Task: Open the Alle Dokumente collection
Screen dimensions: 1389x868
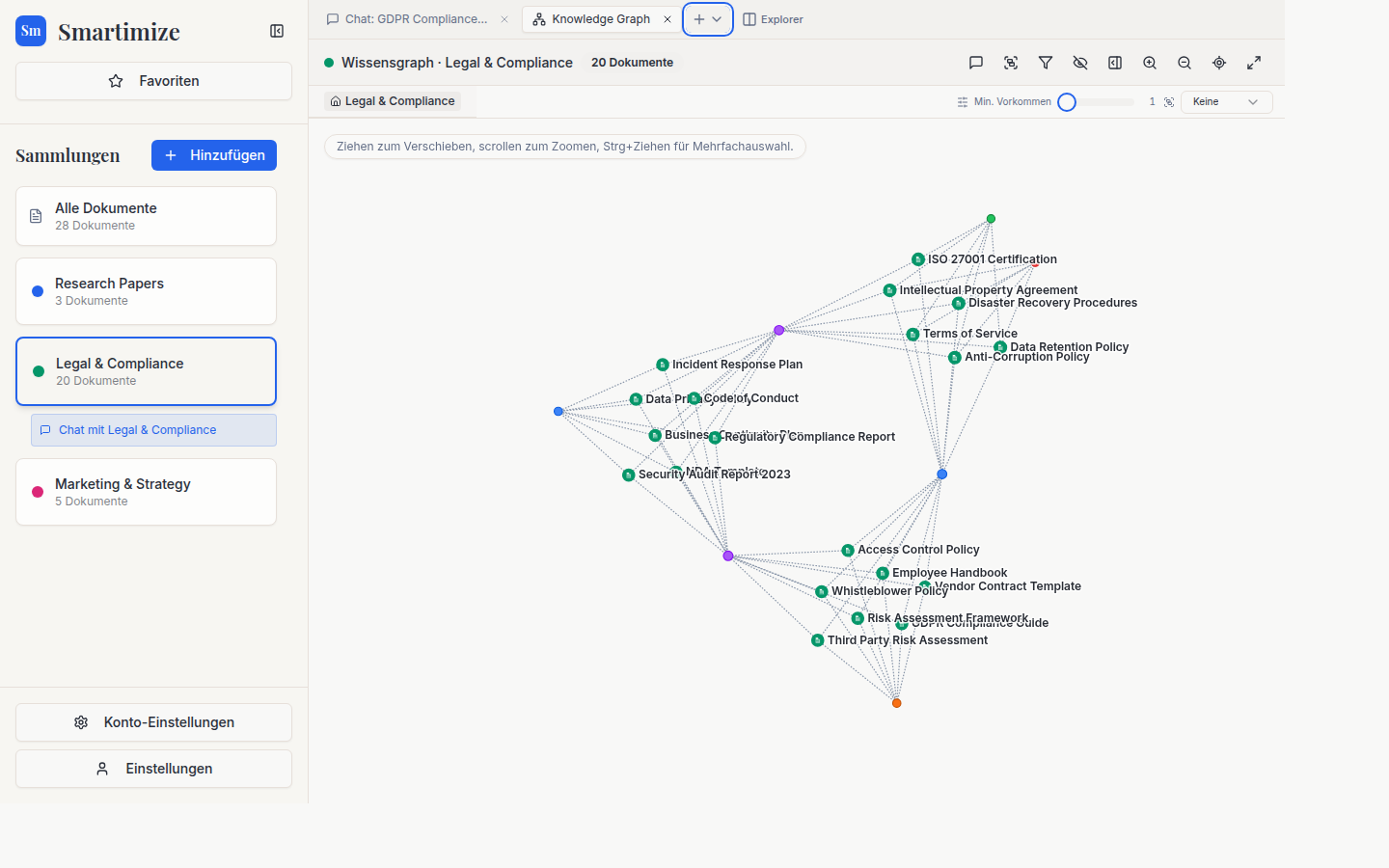Action: pos(146,216)
